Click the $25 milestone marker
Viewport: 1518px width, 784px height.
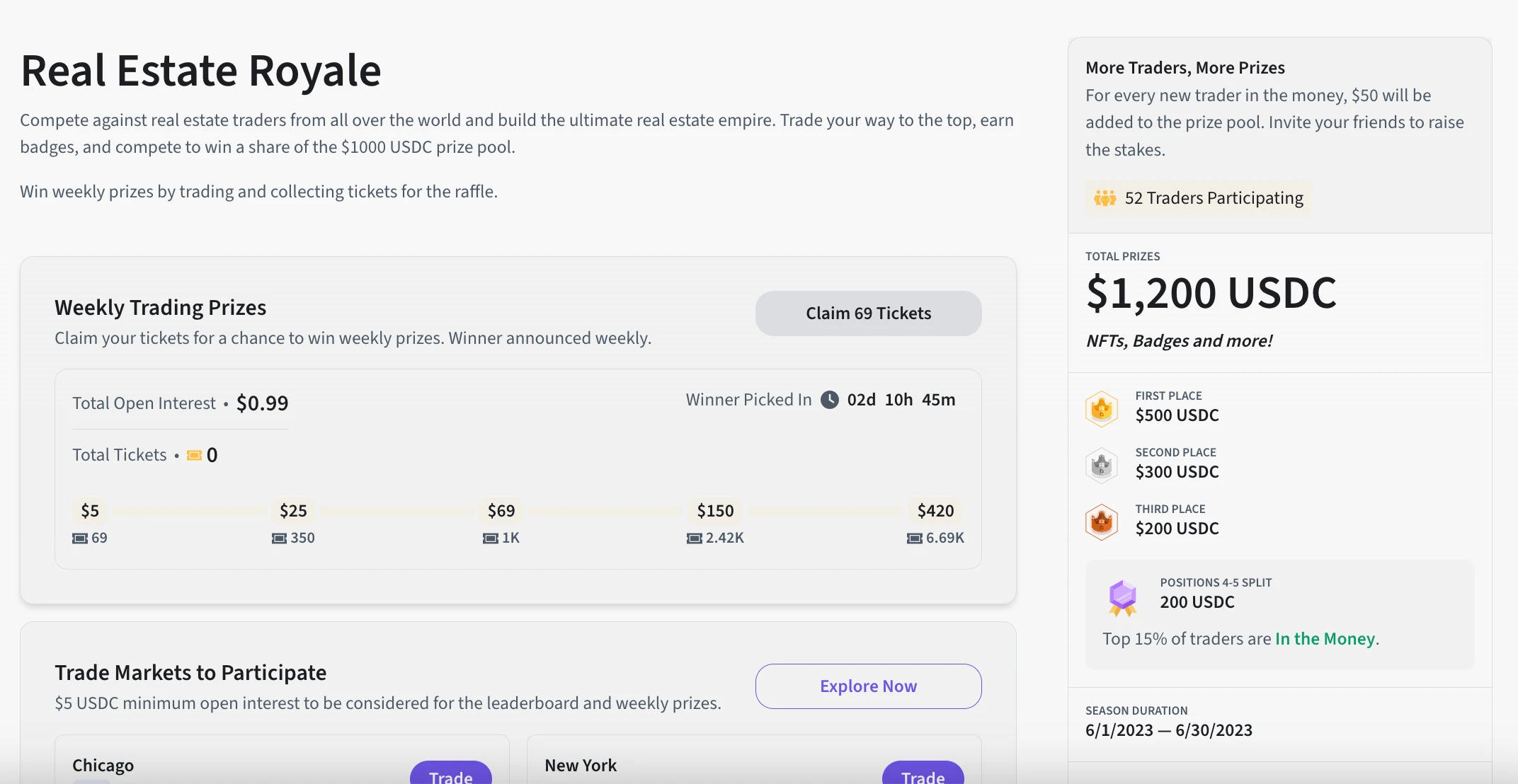click(x=293, y=511)
